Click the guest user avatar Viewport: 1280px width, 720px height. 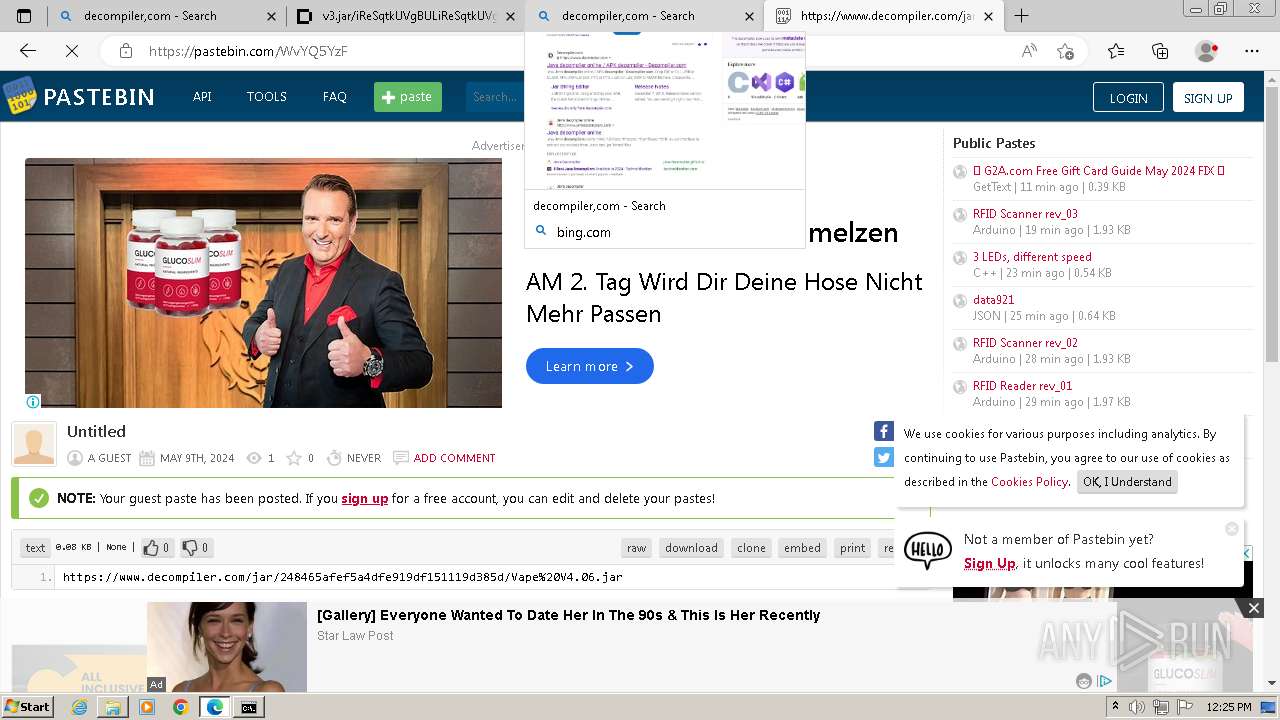(34, 444)
